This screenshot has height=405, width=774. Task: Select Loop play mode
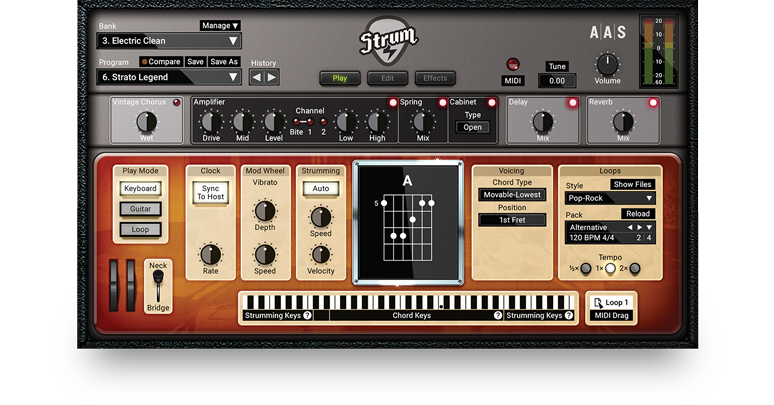coord(140,229)
